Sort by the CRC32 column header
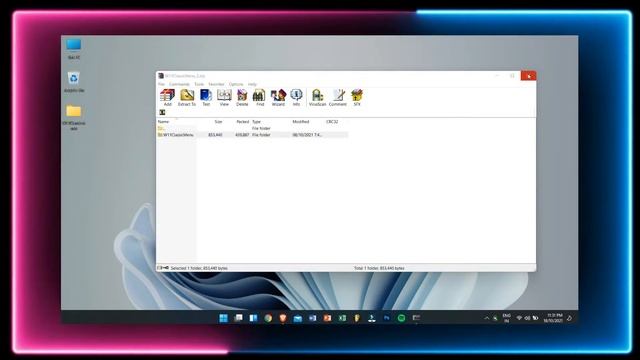The image size is (640, 360). click(x=332, y=122)
